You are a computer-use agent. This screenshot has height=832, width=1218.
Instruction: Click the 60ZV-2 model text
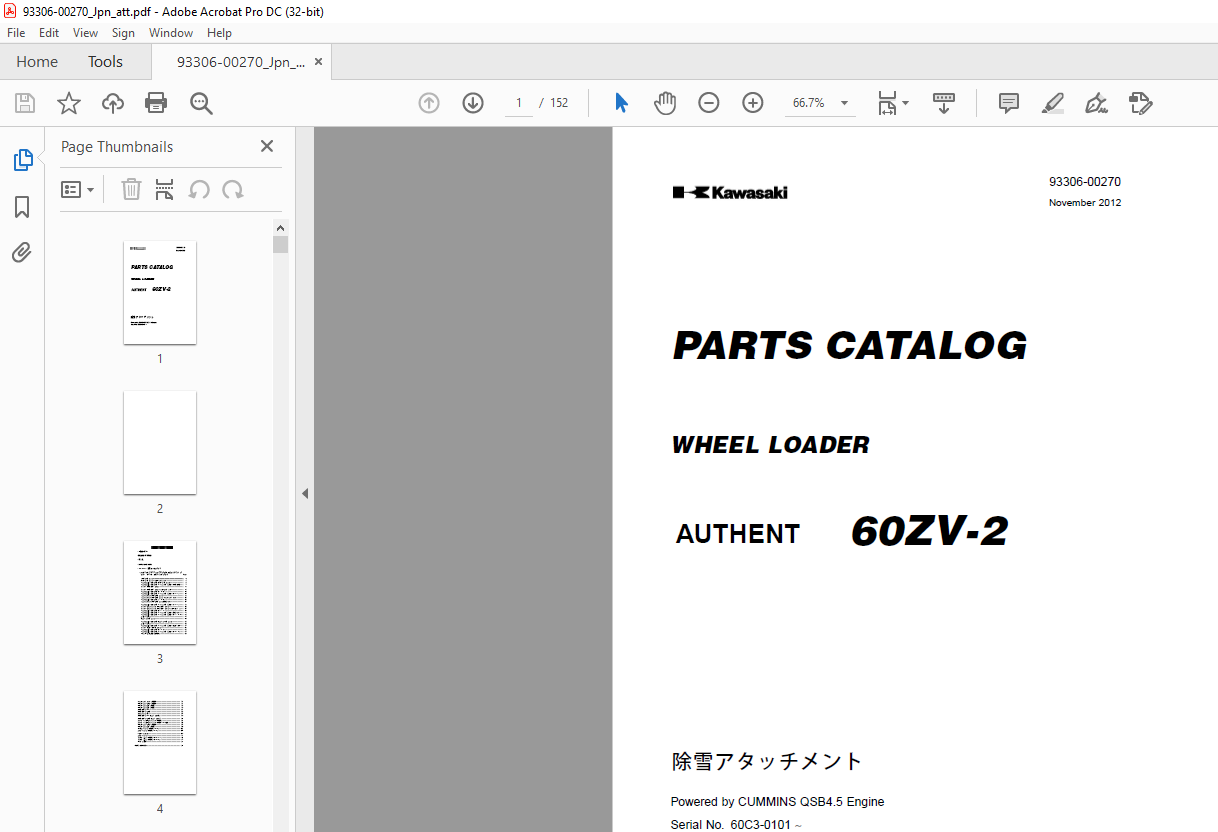point(929,531)
